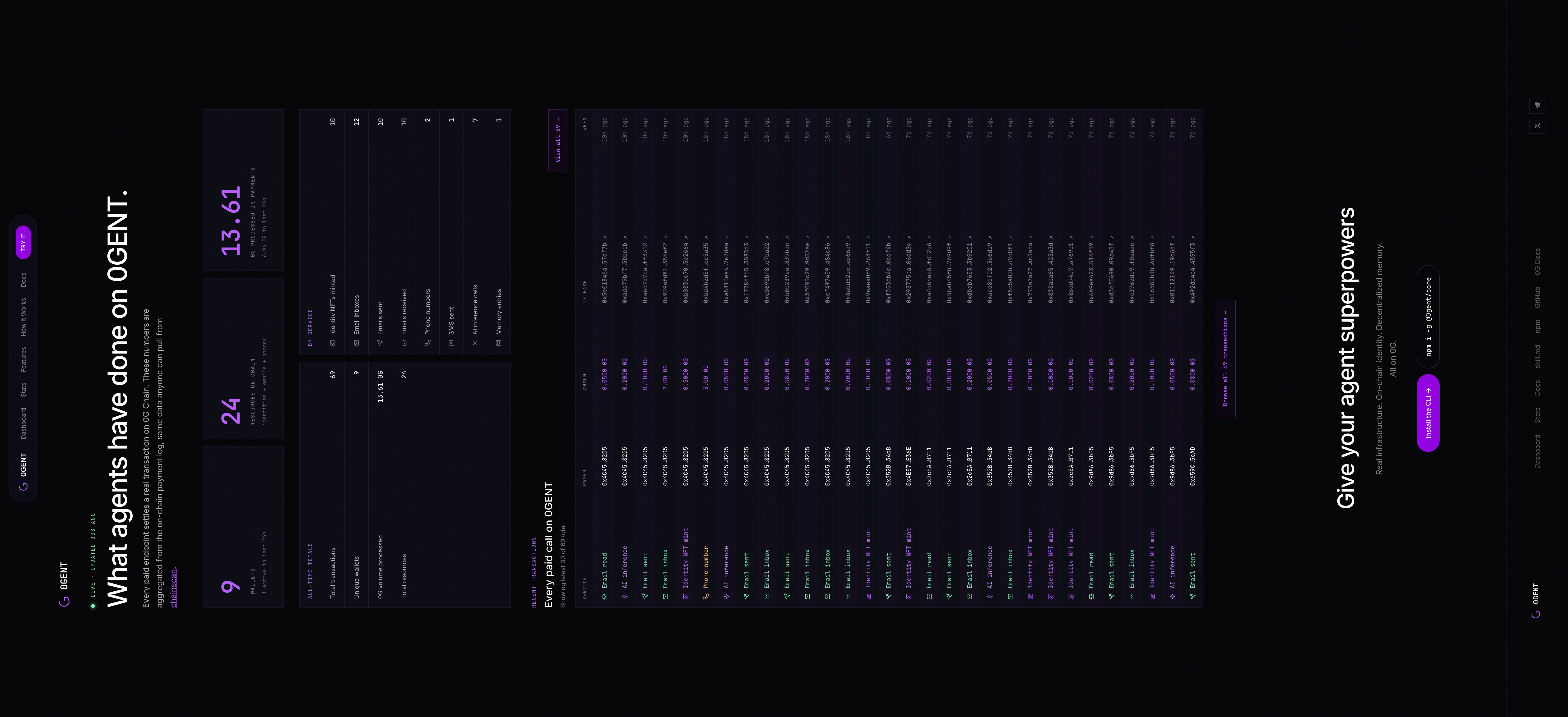This screenshot has height=717, width=1568.
Task: Open Stats in the top navigation
Action: tap(23, 390)
